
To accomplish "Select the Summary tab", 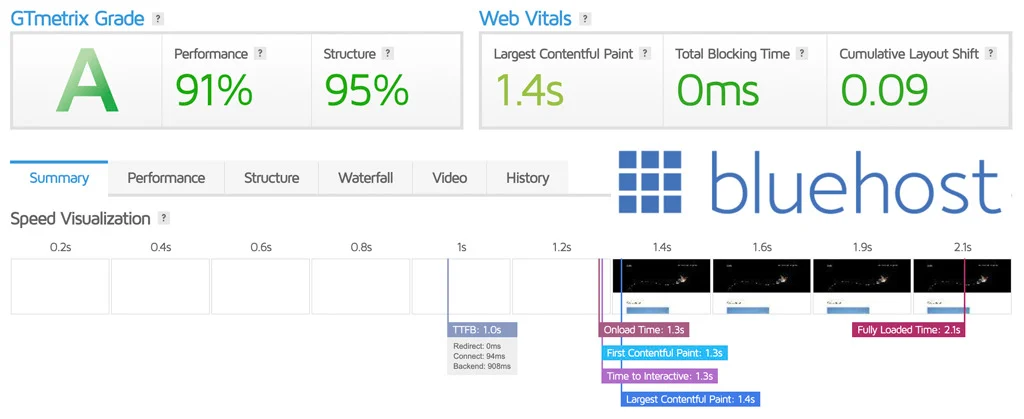I will coord(59,178).
